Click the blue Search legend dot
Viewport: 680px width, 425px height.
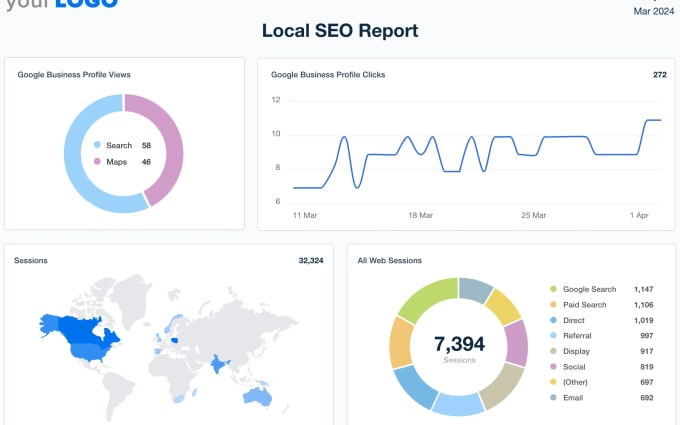pos(98,146)
